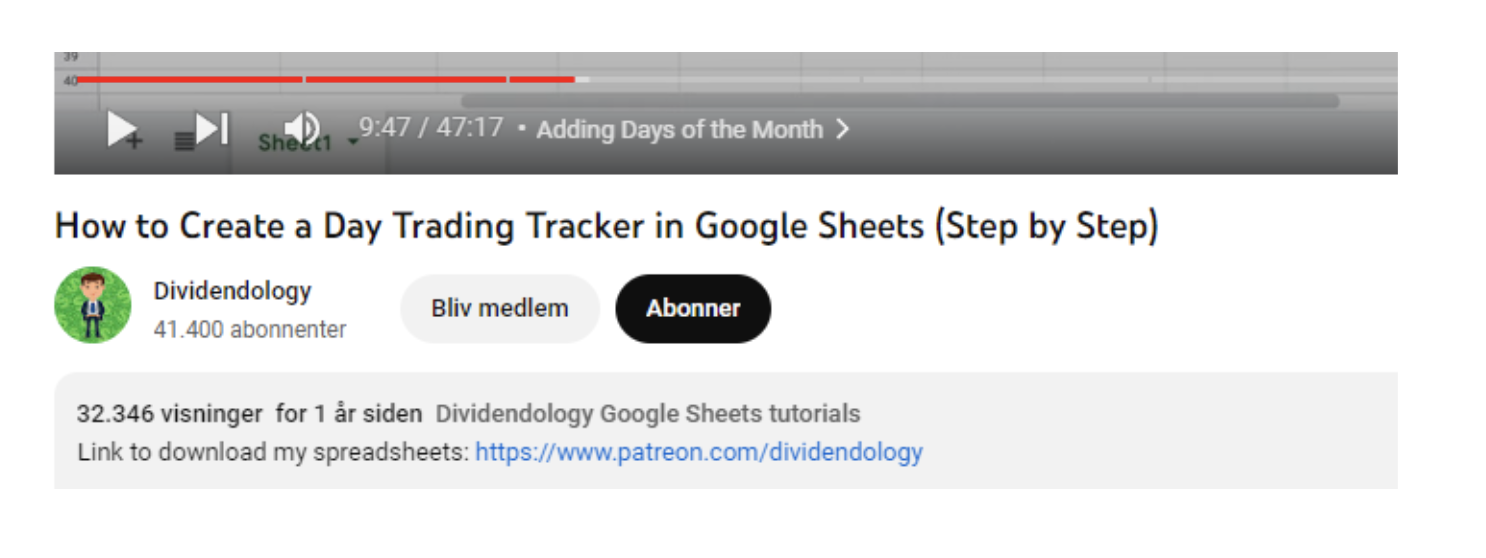Expand the description via the '32.346 visninger' text

tap(169, 414)
